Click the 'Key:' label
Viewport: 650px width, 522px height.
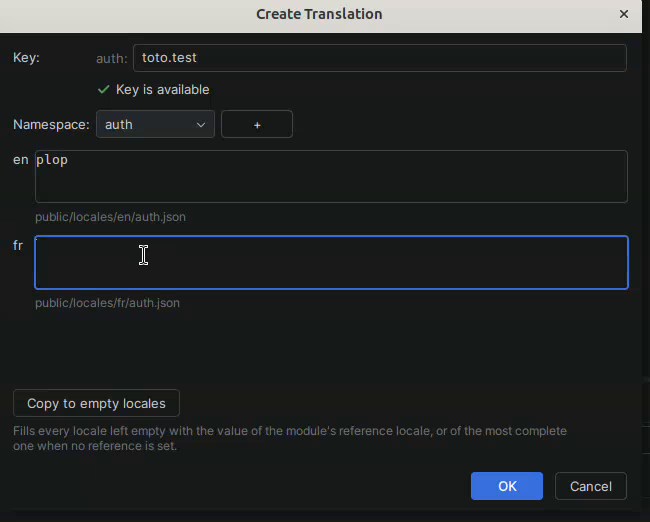click(x=27, y=57)
